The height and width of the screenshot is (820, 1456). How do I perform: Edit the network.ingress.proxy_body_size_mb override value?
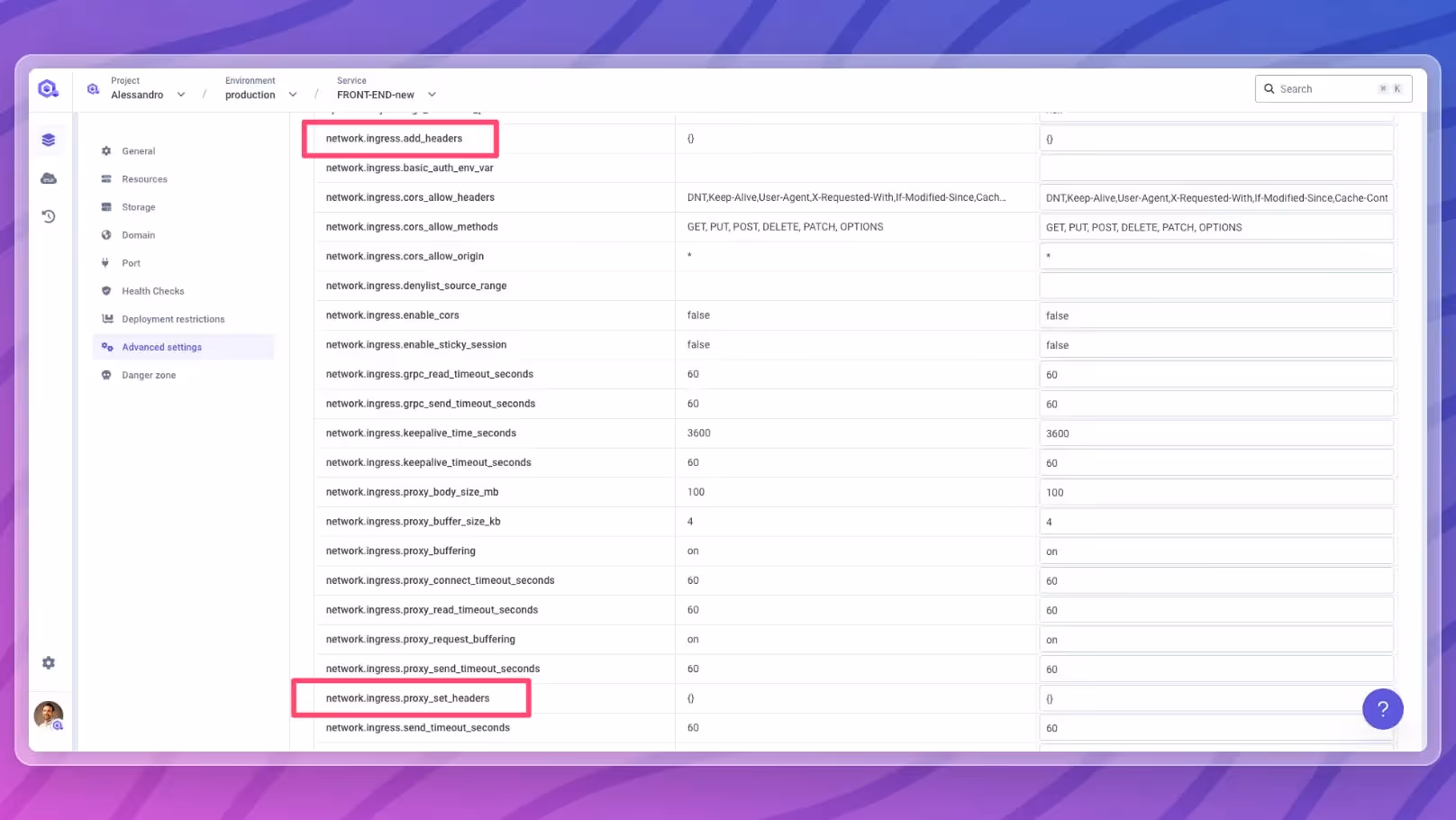1216,492
